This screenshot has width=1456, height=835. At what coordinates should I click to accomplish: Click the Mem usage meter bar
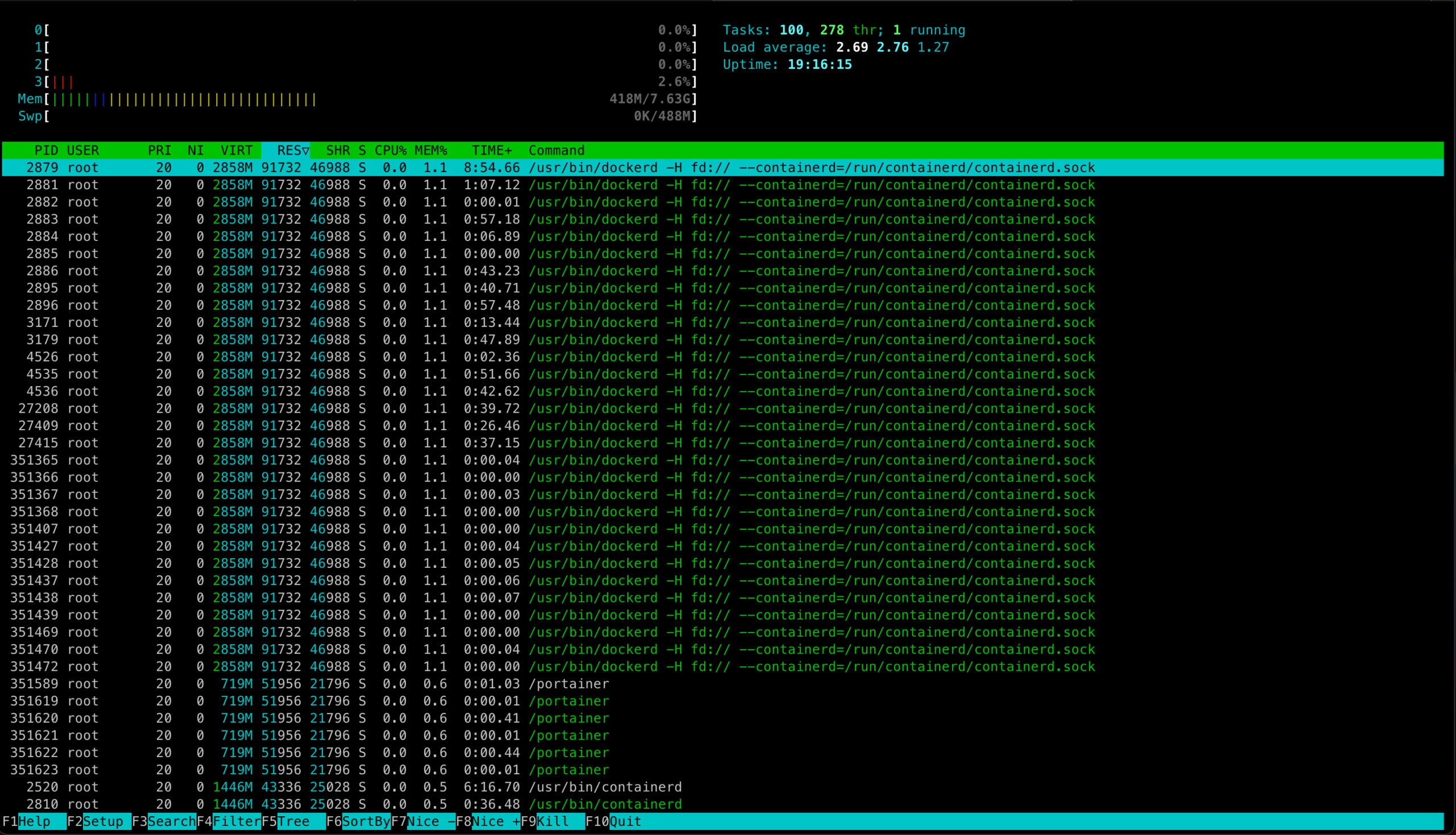point(357,99)
